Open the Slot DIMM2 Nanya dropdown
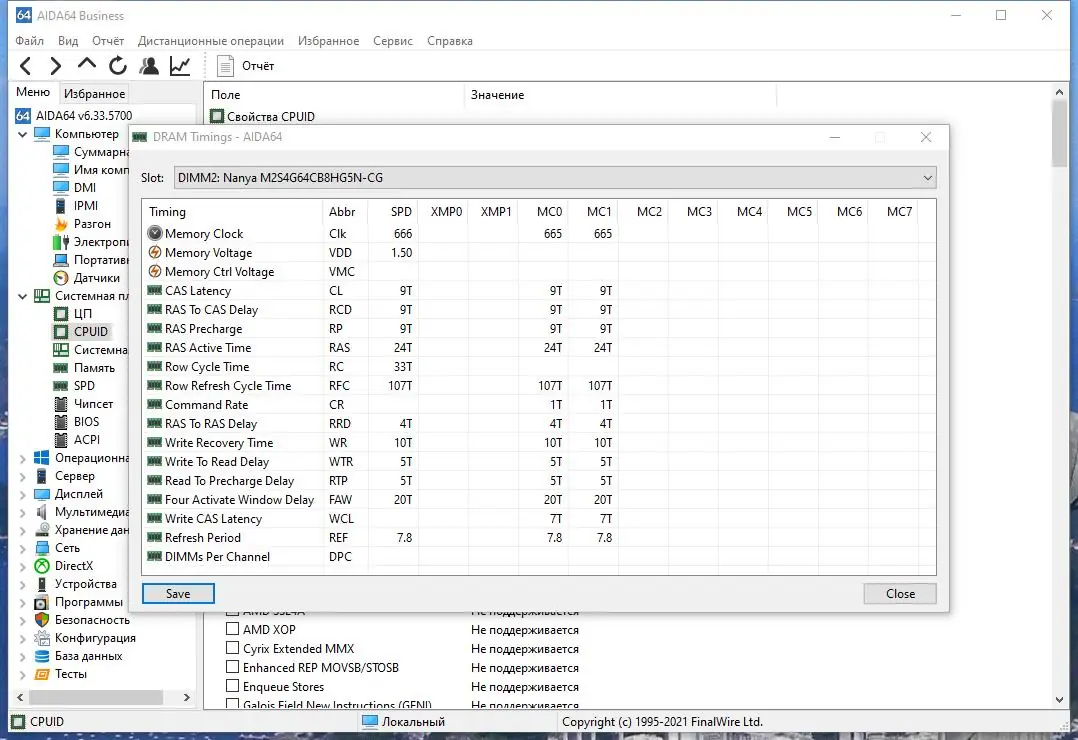Viewport: 1078px width, 740px height. click(x=555, y=177)
